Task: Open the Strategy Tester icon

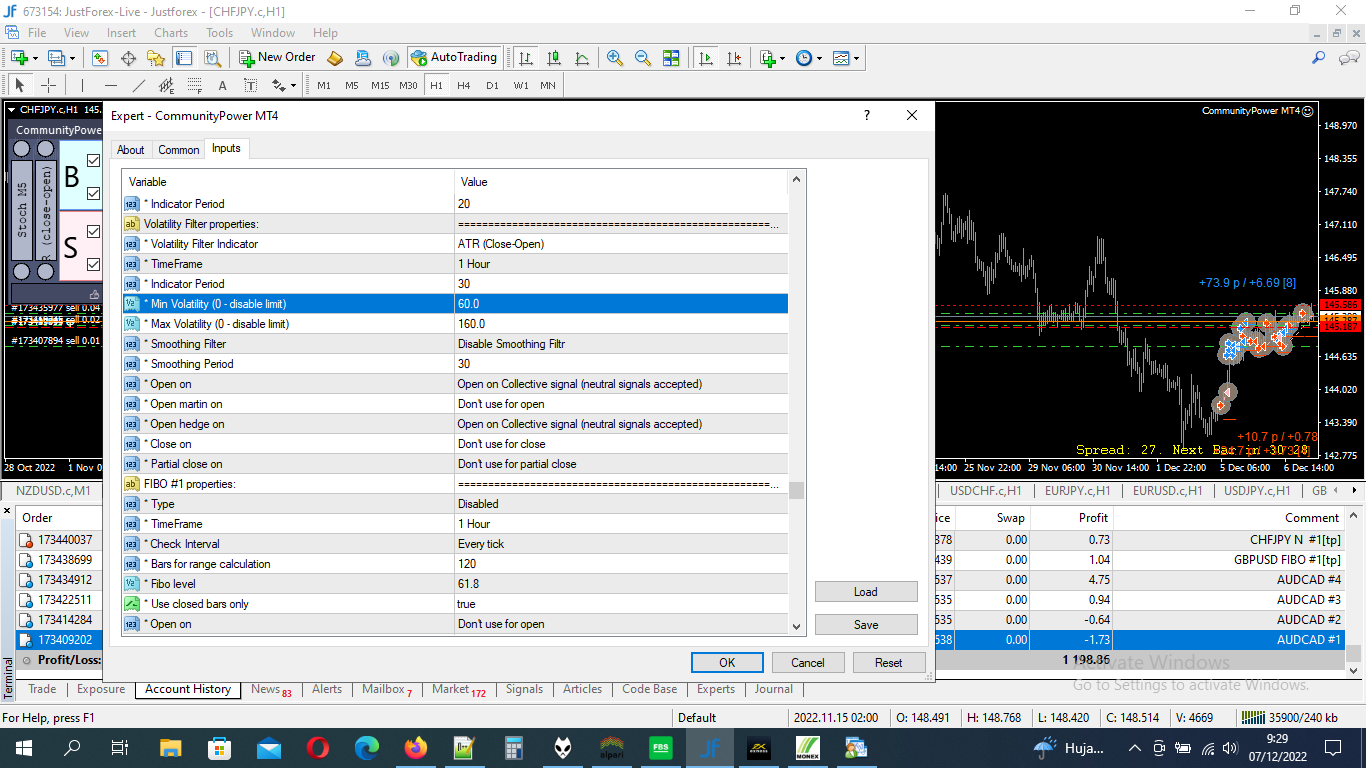Action: 212,58
